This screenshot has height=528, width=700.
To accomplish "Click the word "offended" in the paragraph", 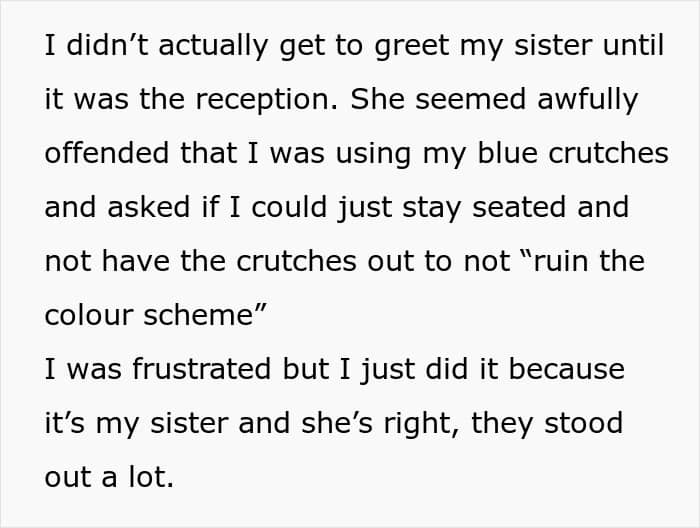I will (x=107, y=153).
